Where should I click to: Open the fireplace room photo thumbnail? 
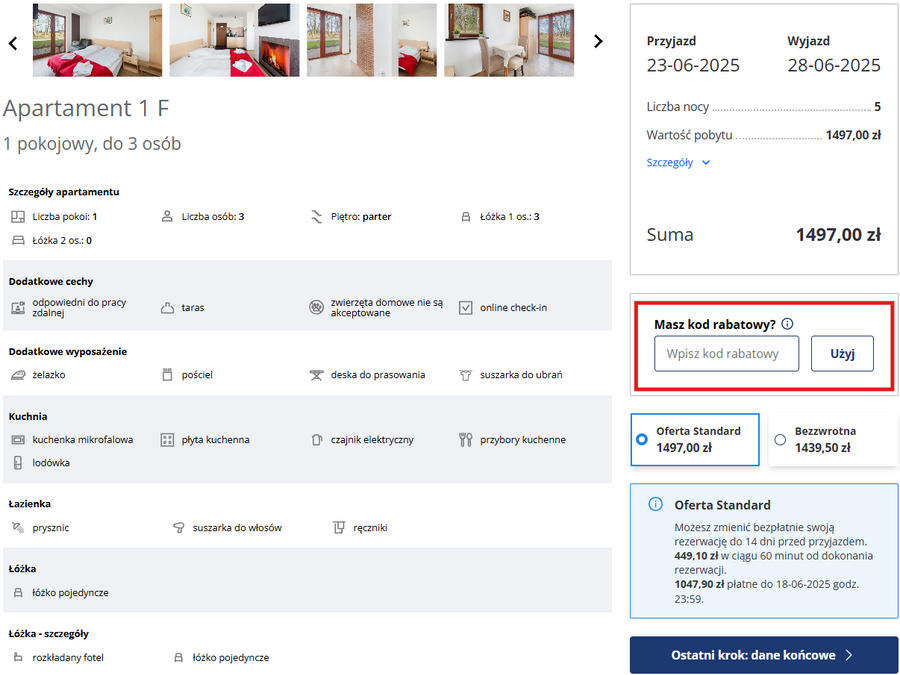234,40
